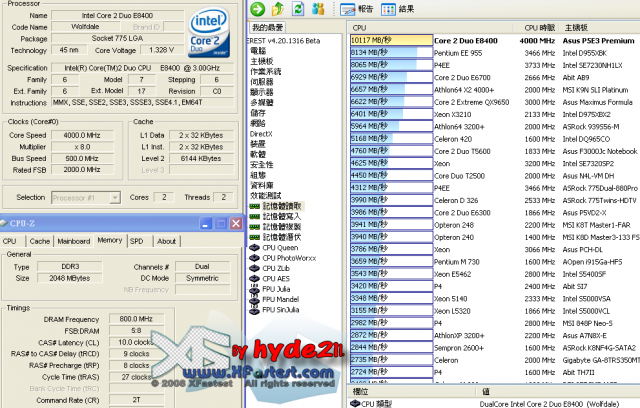Open the 結果 results toolbar button
The width and height of the screenshot is (640, 408).
pos(397,9)
